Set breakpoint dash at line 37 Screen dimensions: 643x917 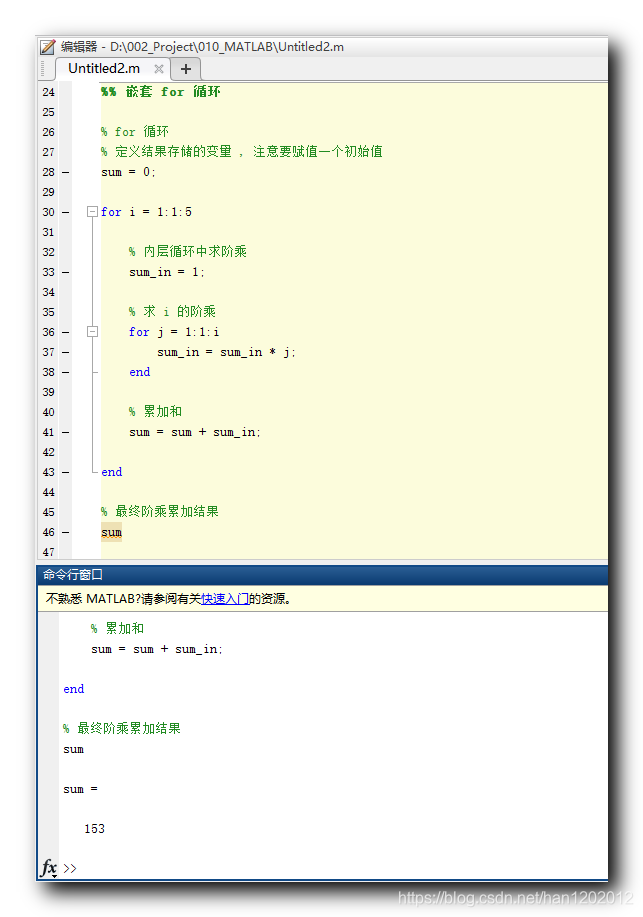tap(66, 352)
